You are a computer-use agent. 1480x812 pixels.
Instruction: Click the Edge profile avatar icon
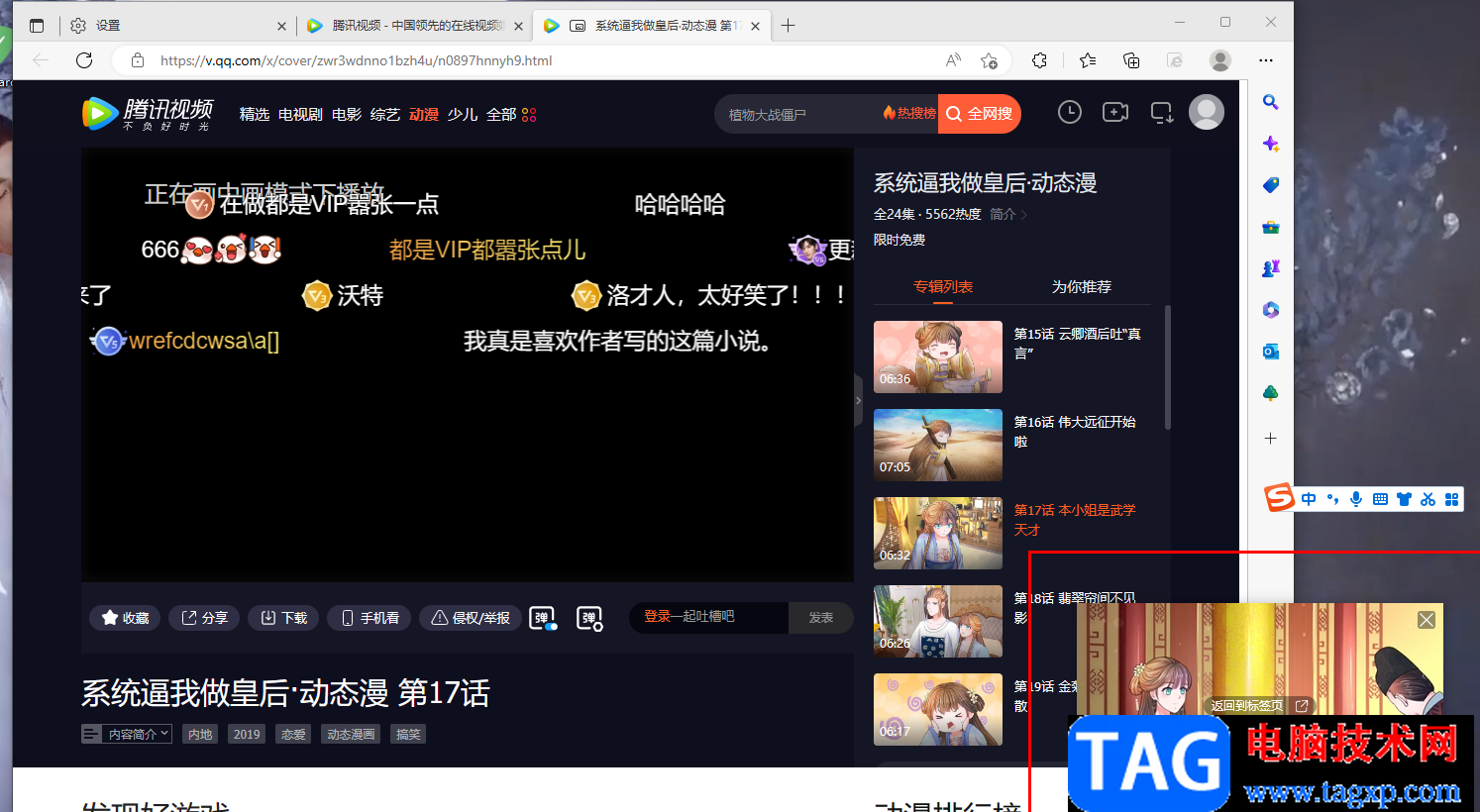tap(1220, 60)
